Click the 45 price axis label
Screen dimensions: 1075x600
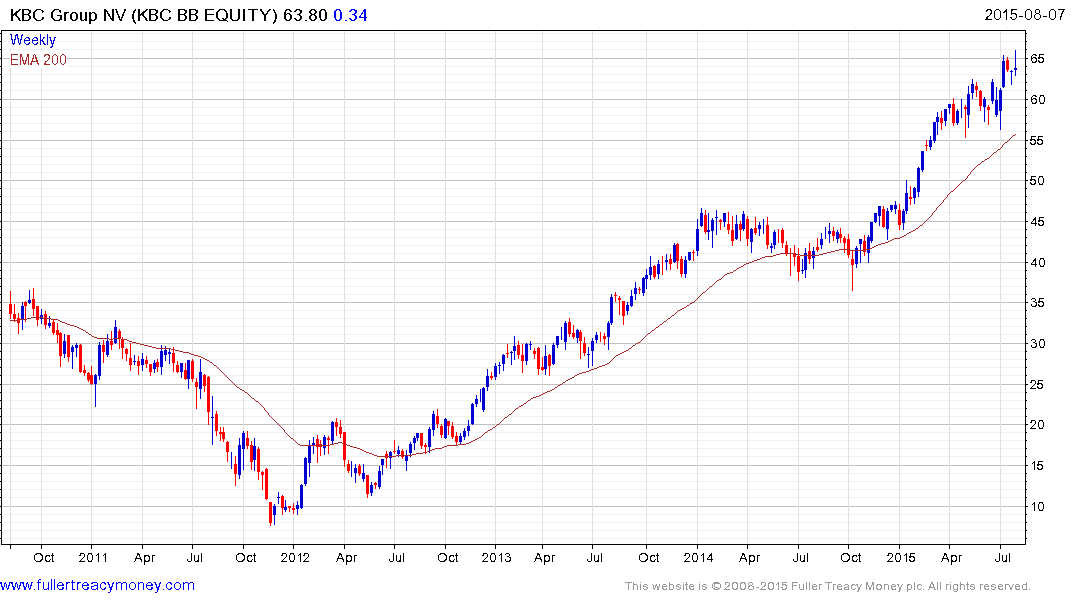pyautogui.click(x=1037, y=221)
